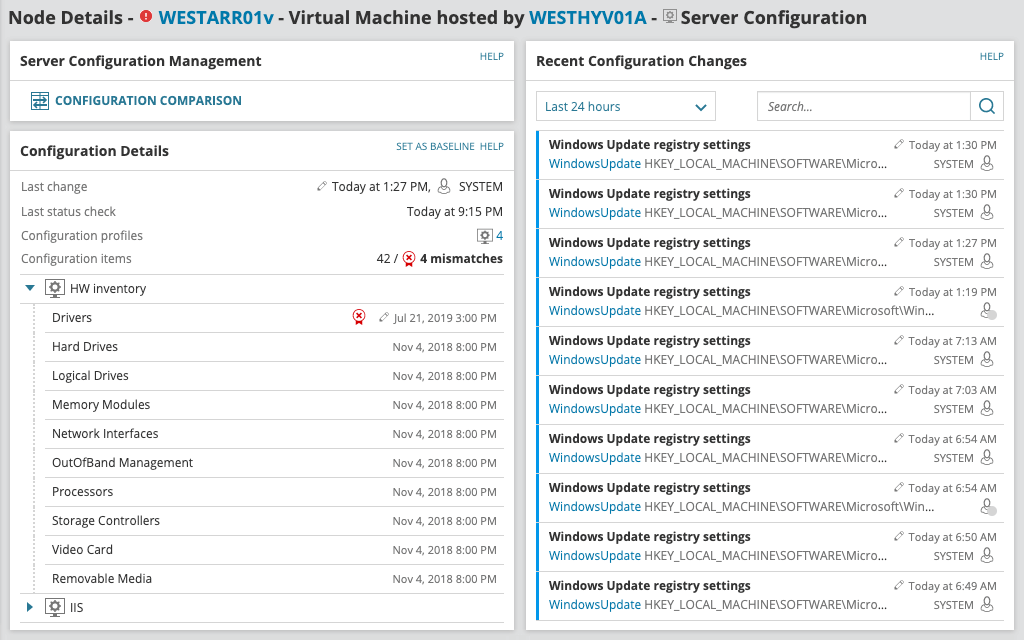Click the Configuration Comparison icon

[x=41, y=100]
